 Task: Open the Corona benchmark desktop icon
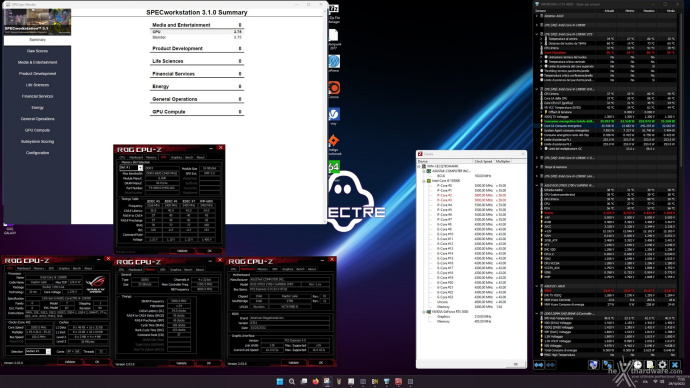pyautogui.click(x=334, y=90)
